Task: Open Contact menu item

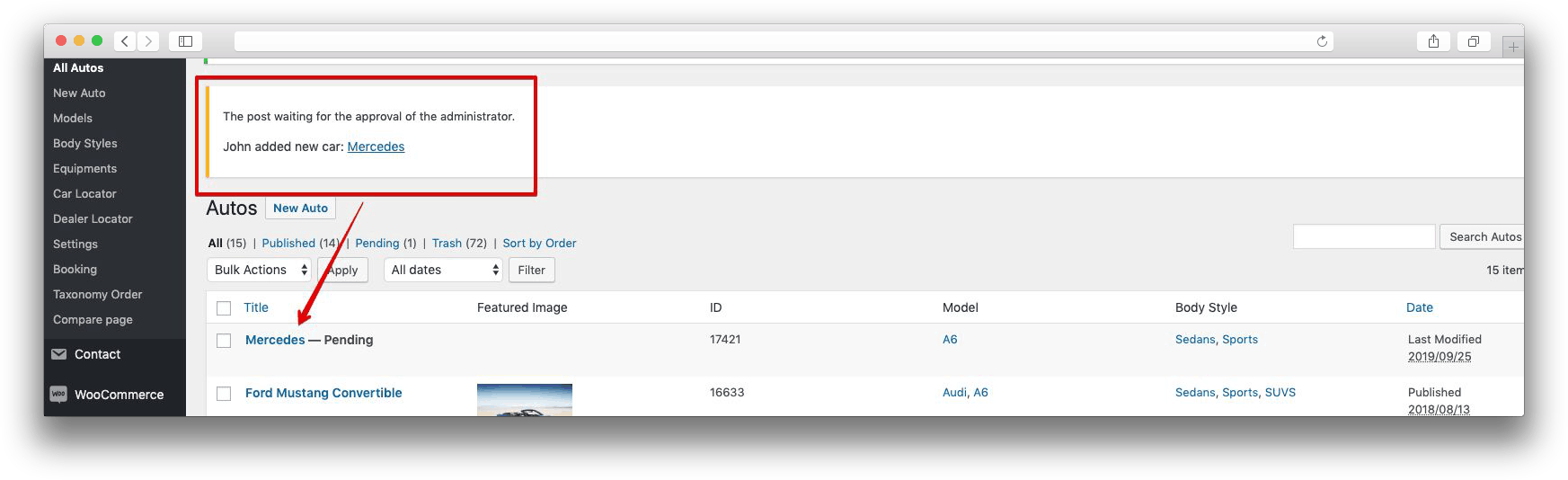Action: (97, 354)
